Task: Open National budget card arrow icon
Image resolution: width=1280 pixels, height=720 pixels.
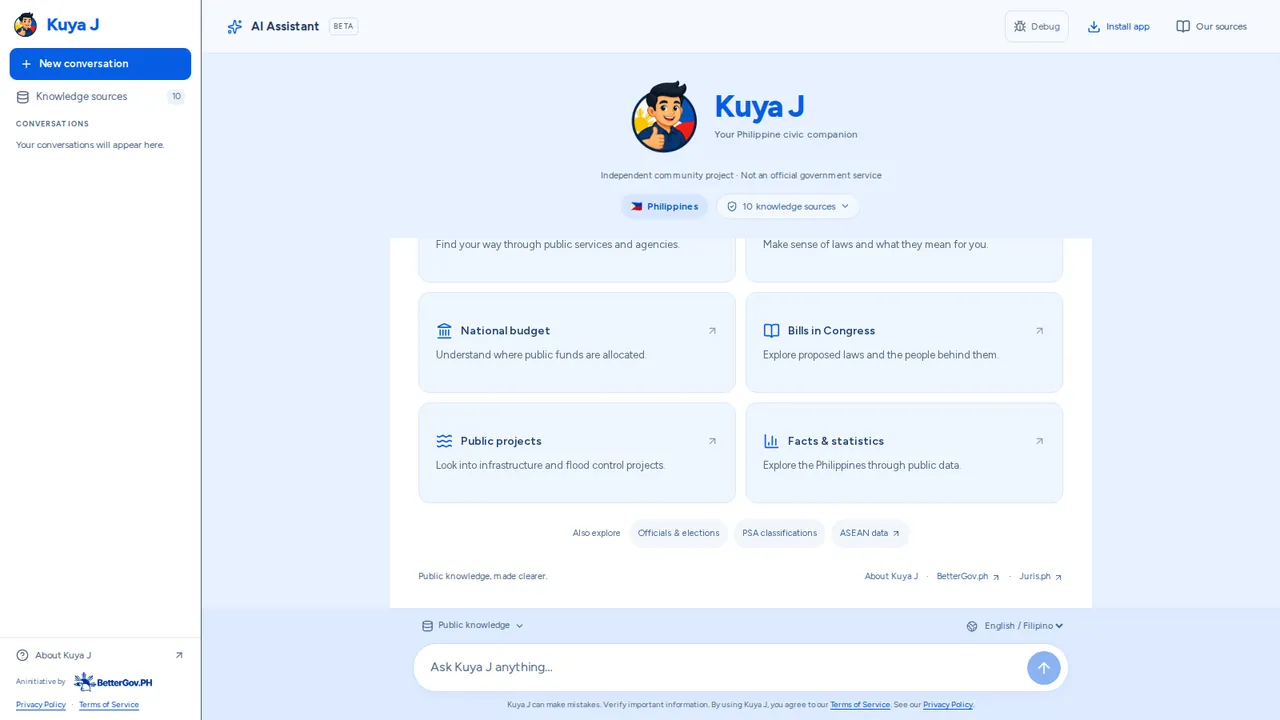Action: click(x=712, y=331)
